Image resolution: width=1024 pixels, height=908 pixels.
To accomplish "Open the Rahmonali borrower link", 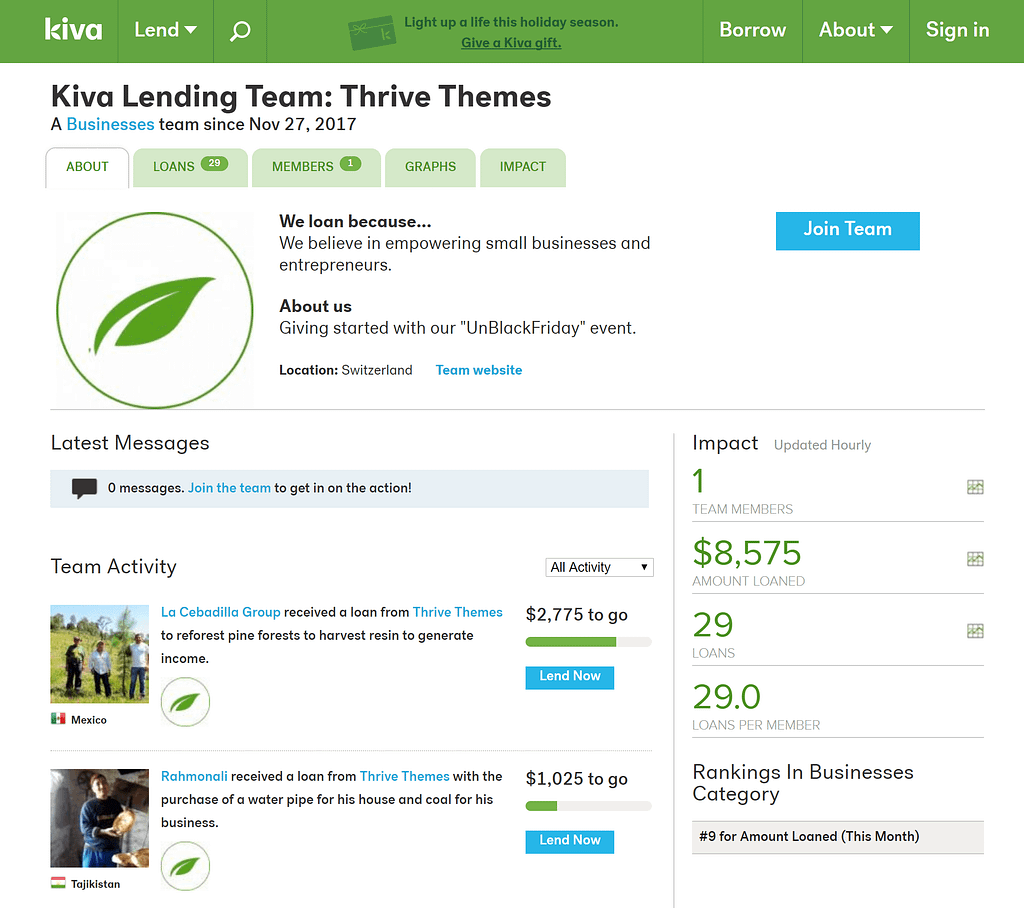I will click(x=195, y=776).
